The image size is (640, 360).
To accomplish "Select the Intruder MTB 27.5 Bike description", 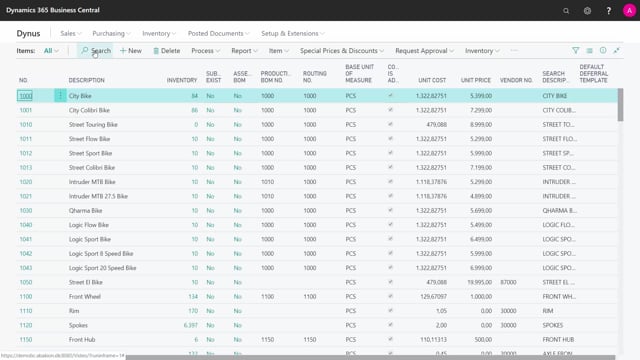I will [x=98, y=196].
